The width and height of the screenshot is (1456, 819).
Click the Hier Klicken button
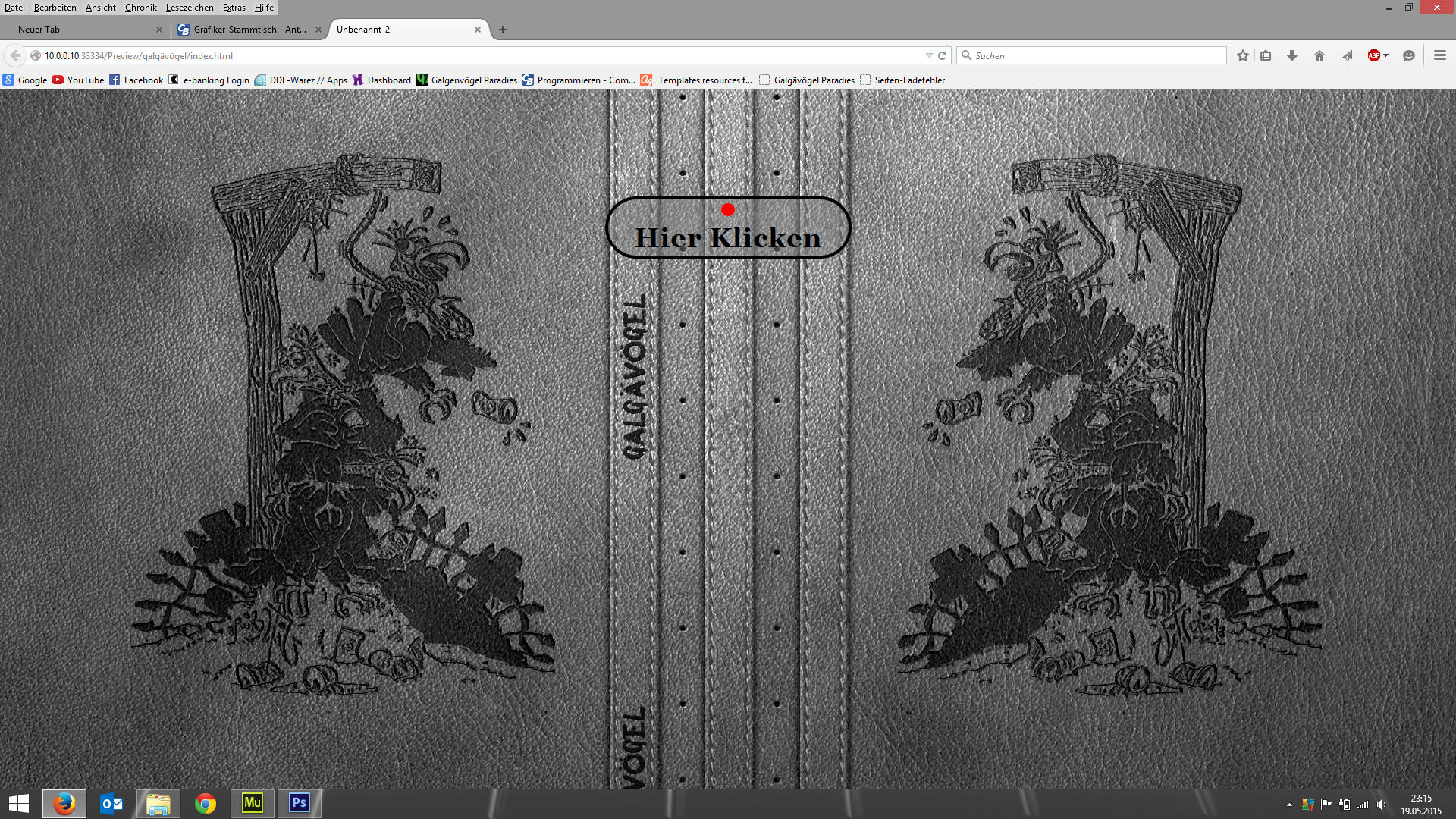pyautogui.click(x=728, y=228)
